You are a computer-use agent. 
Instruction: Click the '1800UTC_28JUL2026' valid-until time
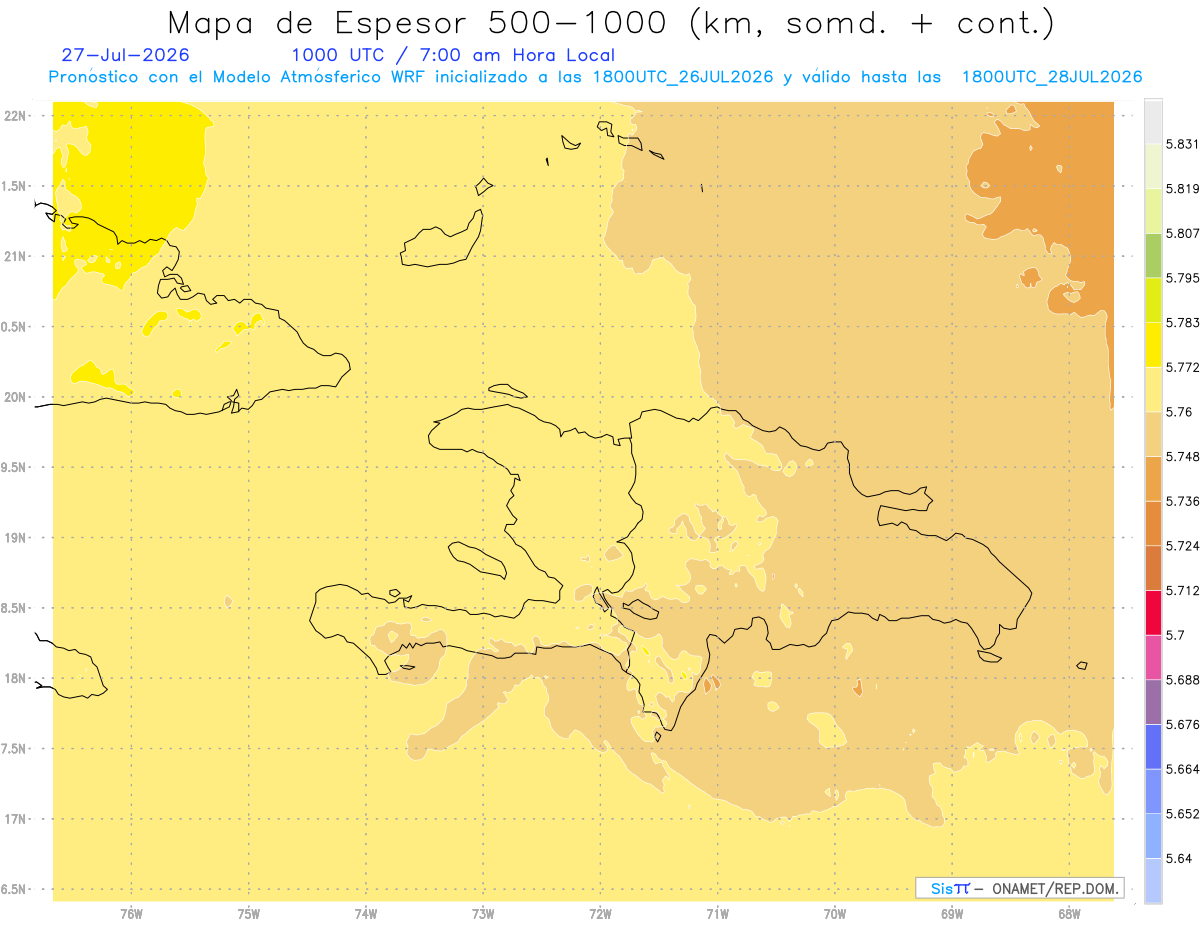click(x=1051, y=77)
